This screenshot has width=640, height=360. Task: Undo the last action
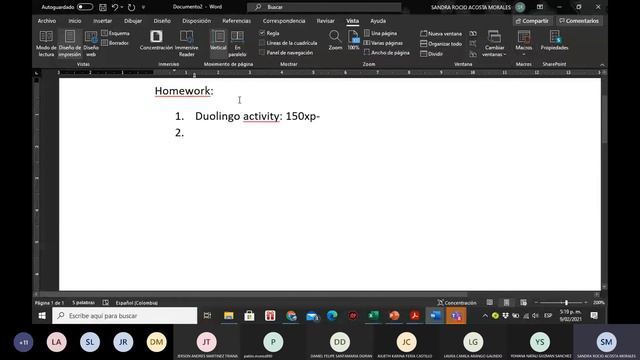115,7
